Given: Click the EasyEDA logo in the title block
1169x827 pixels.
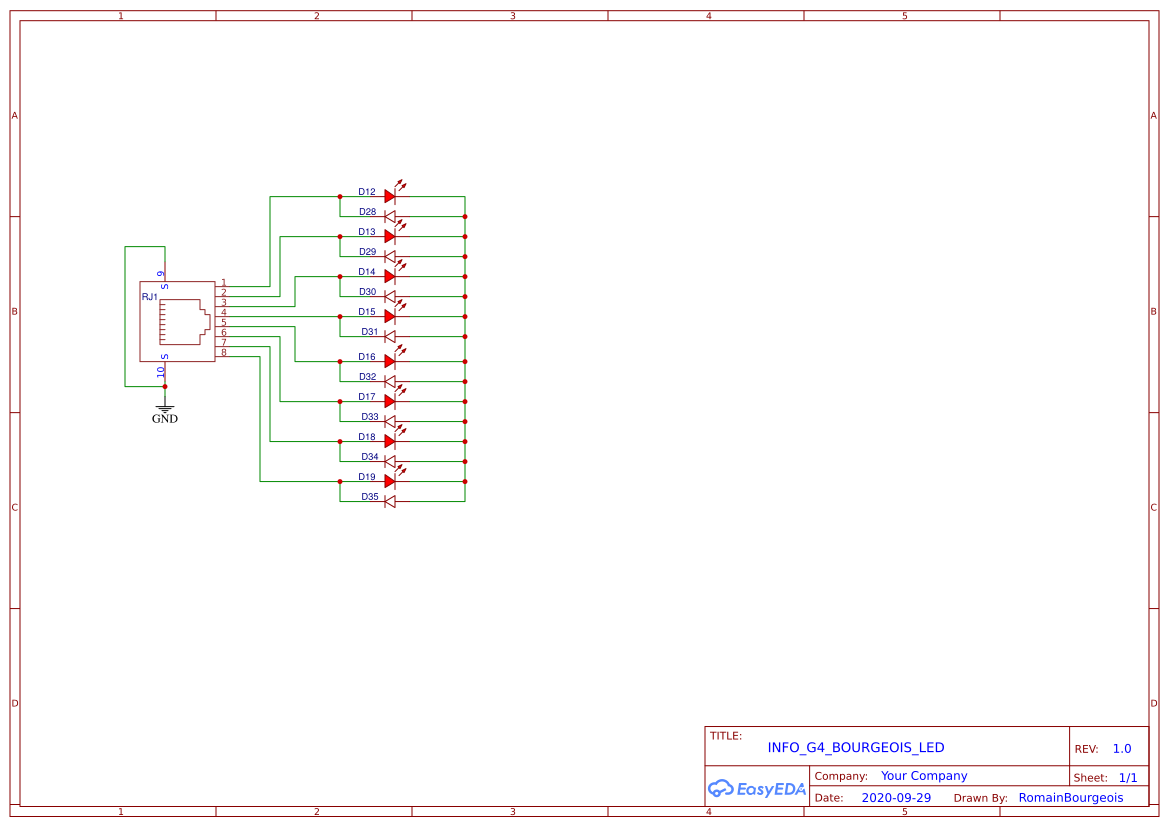Looking at the screenshot, I should point(758,788).
